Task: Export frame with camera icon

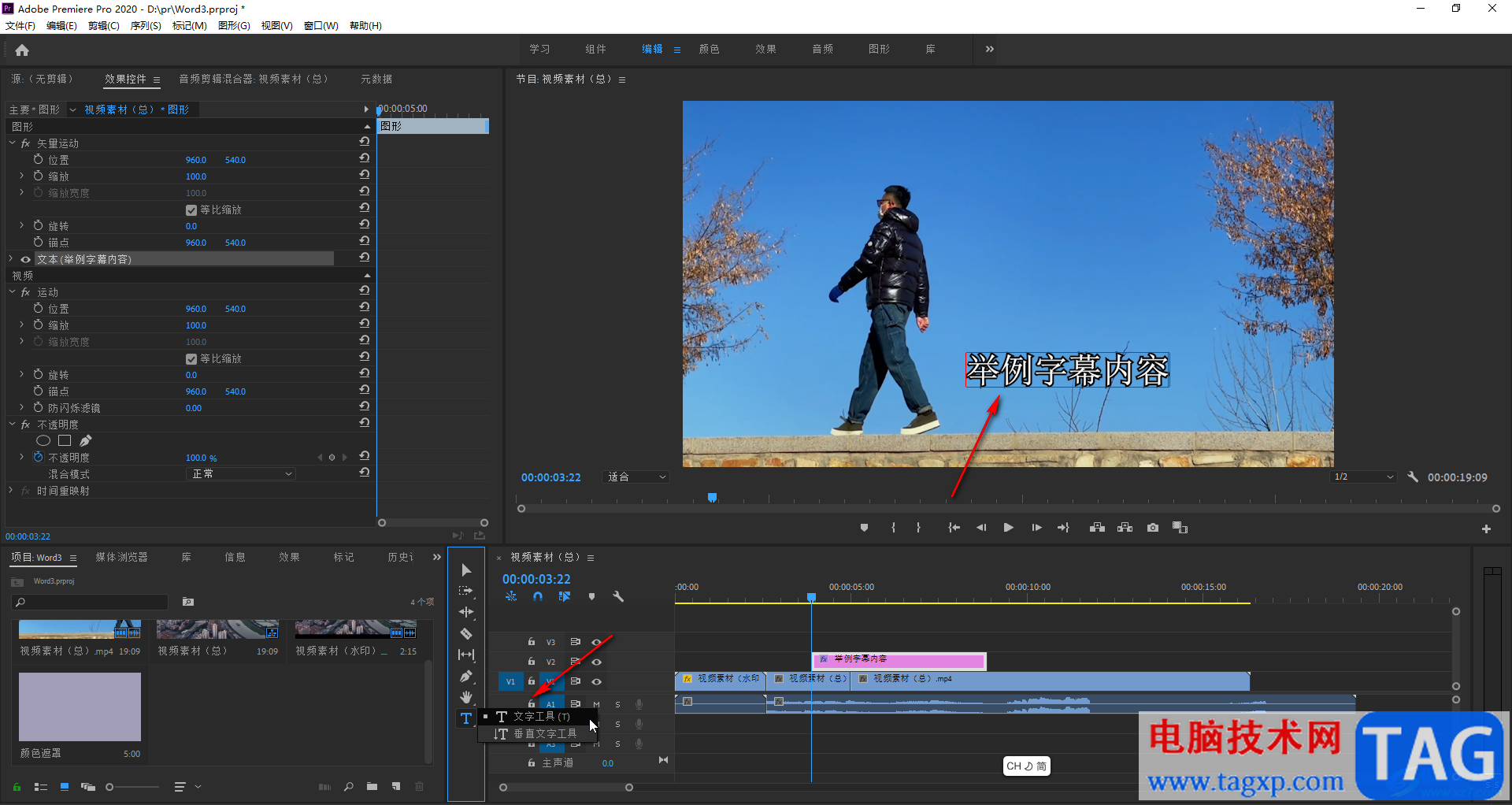Action: coord(1153,528)
